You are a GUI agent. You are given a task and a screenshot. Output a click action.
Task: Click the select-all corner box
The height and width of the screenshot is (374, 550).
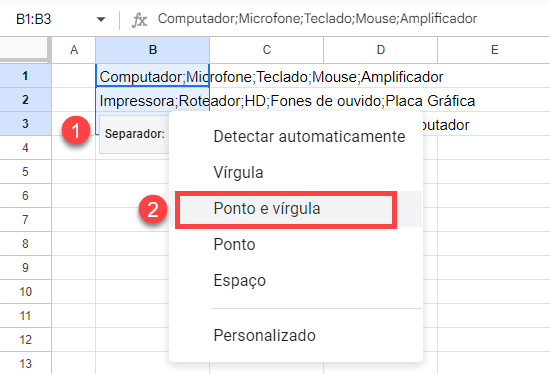pos(24,48)
